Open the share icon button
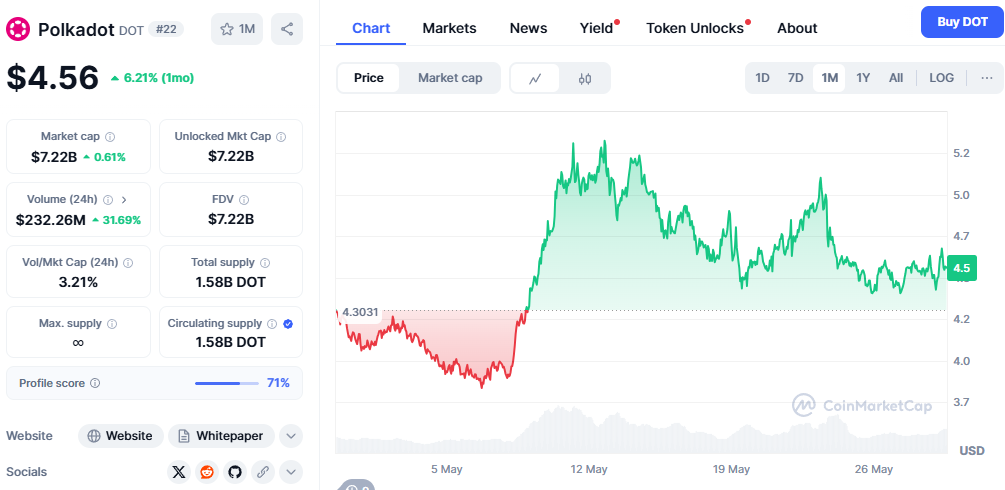The width and height of the screenshot is (1005, 490). (287, 29)
